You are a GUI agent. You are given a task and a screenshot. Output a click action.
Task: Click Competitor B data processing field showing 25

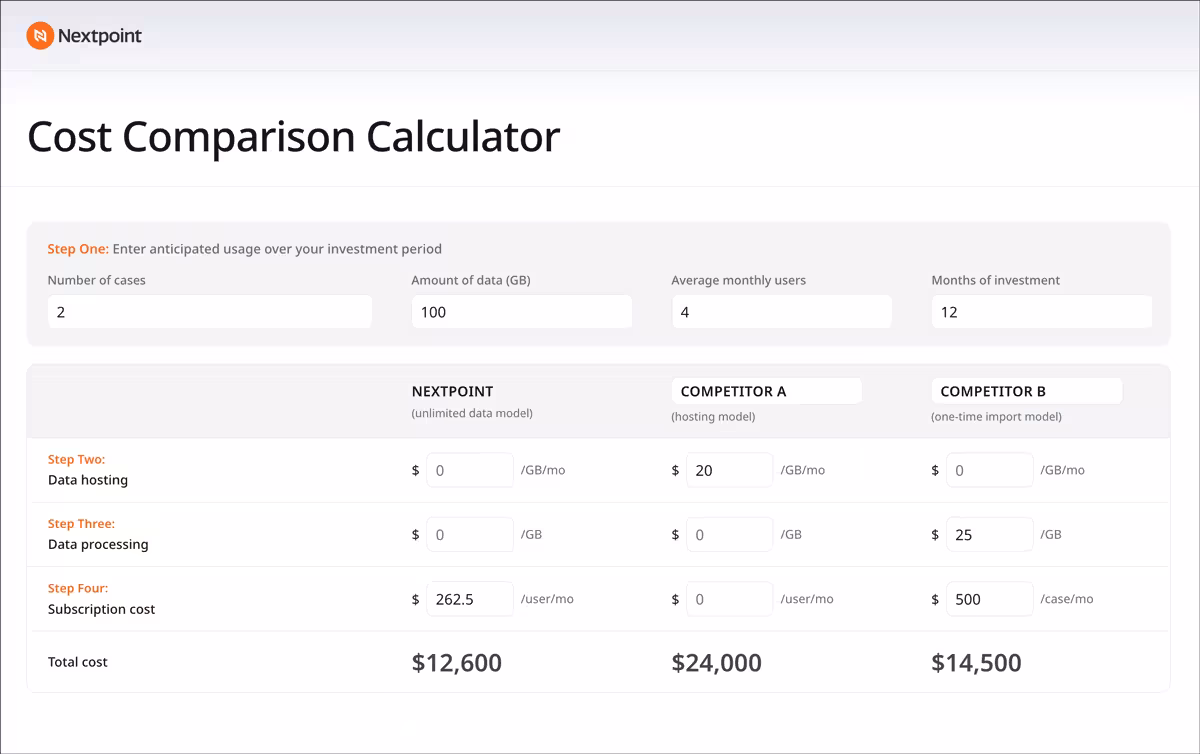click(x=990, y=535)
